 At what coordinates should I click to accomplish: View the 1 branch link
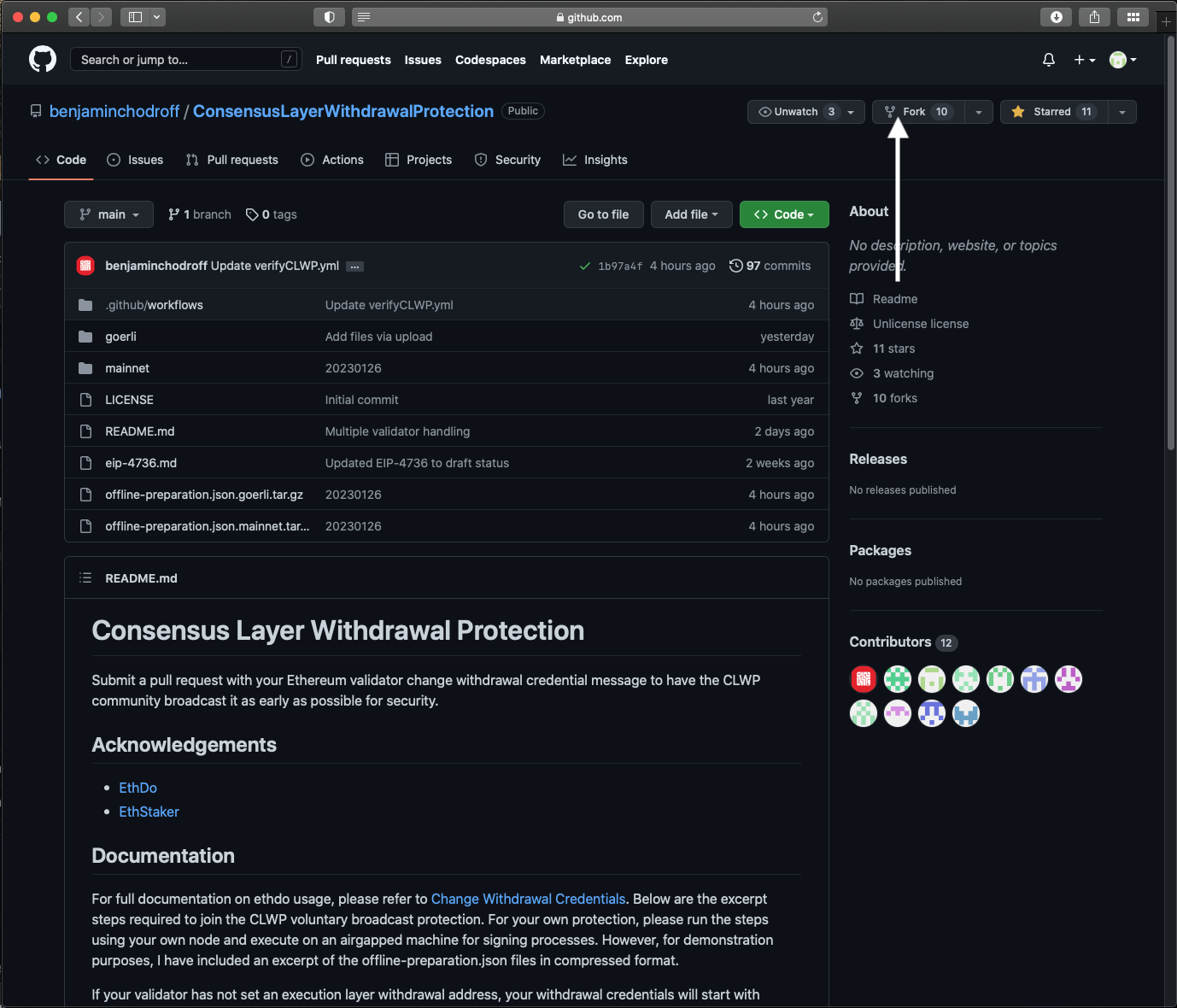pyautogui.click(x=200, y=214)
